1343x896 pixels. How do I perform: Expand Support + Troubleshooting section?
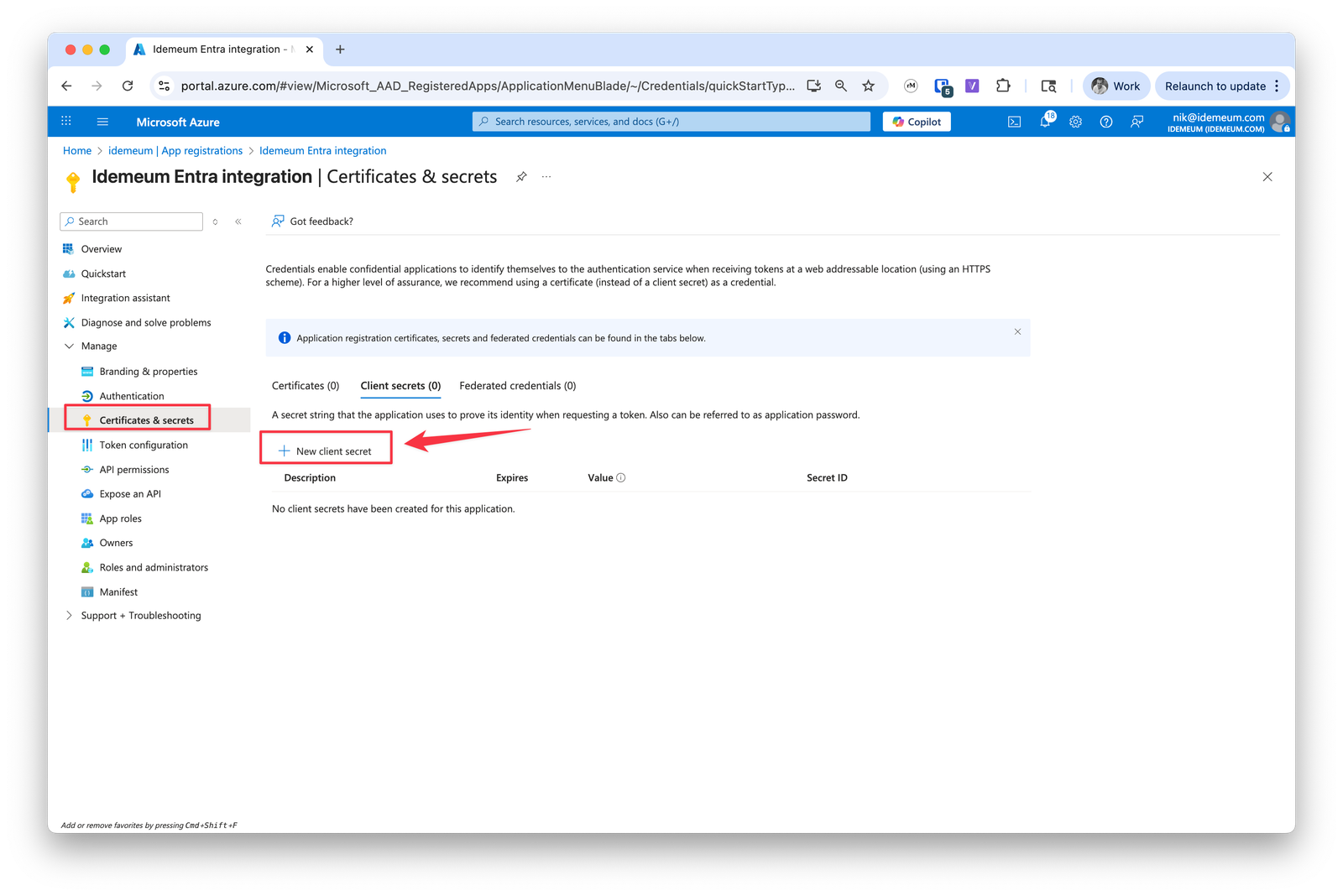(69, 616)
